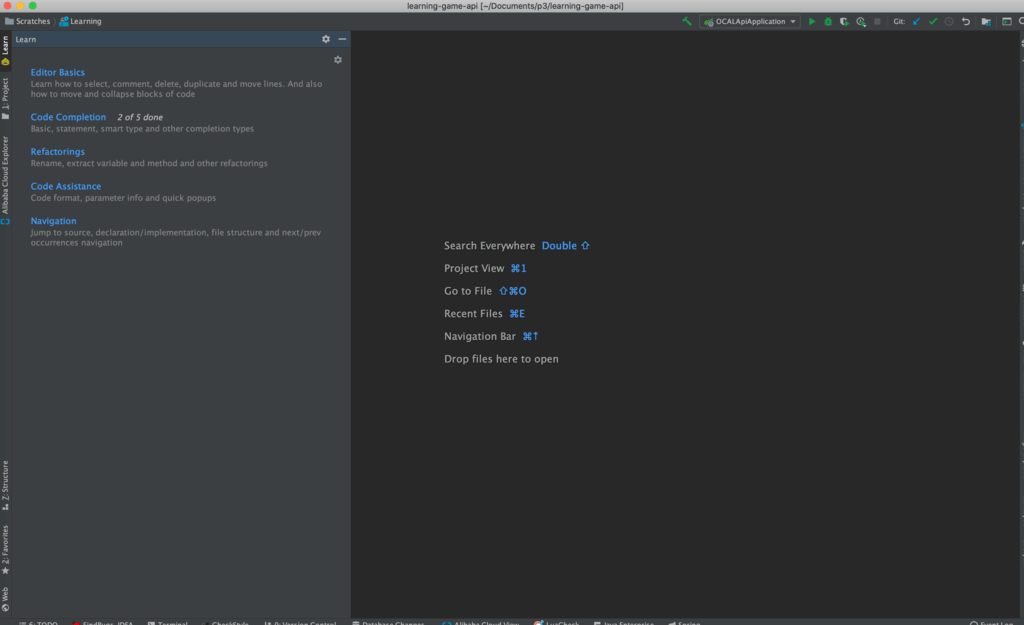The height and width of the screenshot is (625, 1024).
Task: Roll back changes with the revert arrow
Action: click(966, 21)
